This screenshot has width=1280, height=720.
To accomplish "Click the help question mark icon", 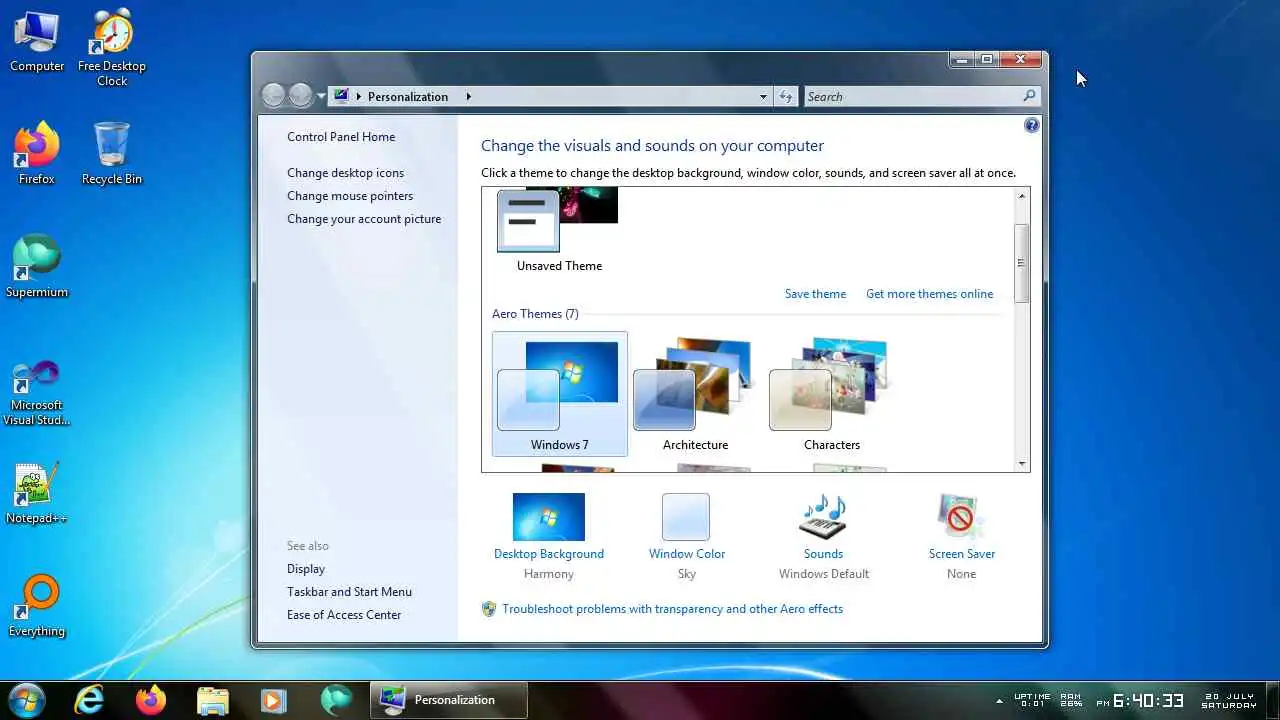I will (1032, 125).
